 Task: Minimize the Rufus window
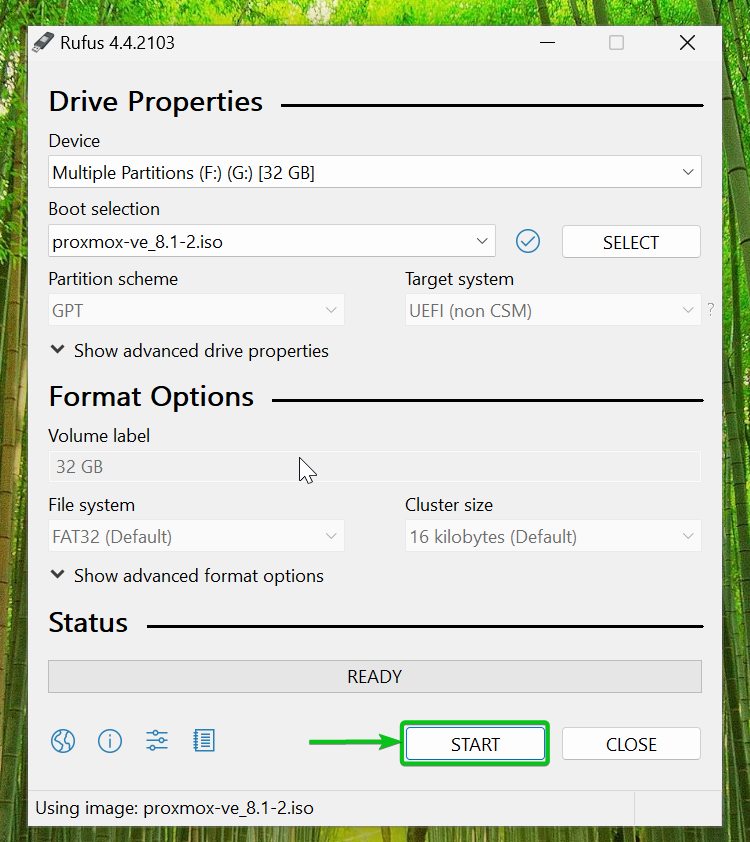pyautogui.click(x=547, y=42)
